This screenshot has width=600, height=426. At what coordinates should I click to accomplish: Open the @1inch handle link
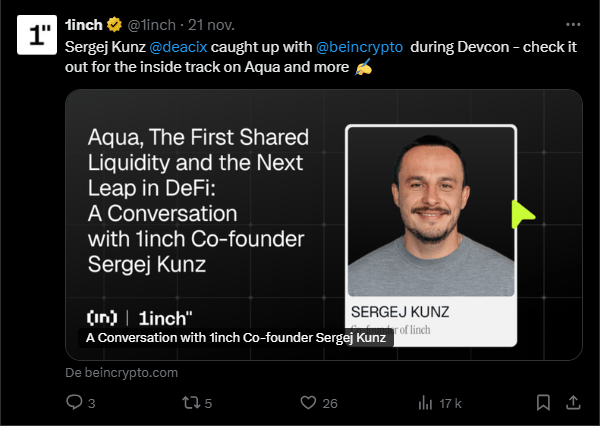point(151,24)
